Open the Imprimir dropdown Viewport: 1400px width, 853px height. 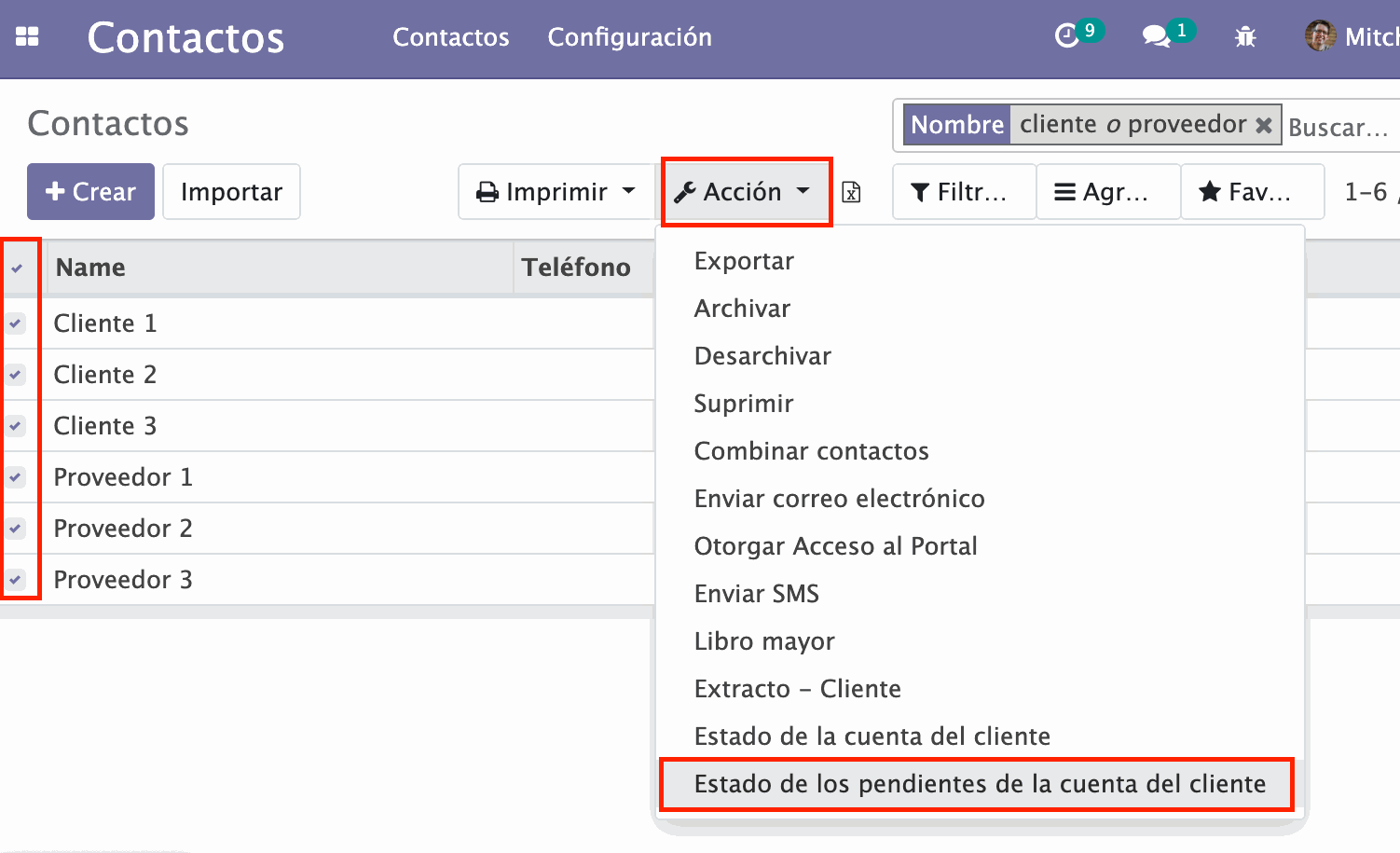point(556,192)
